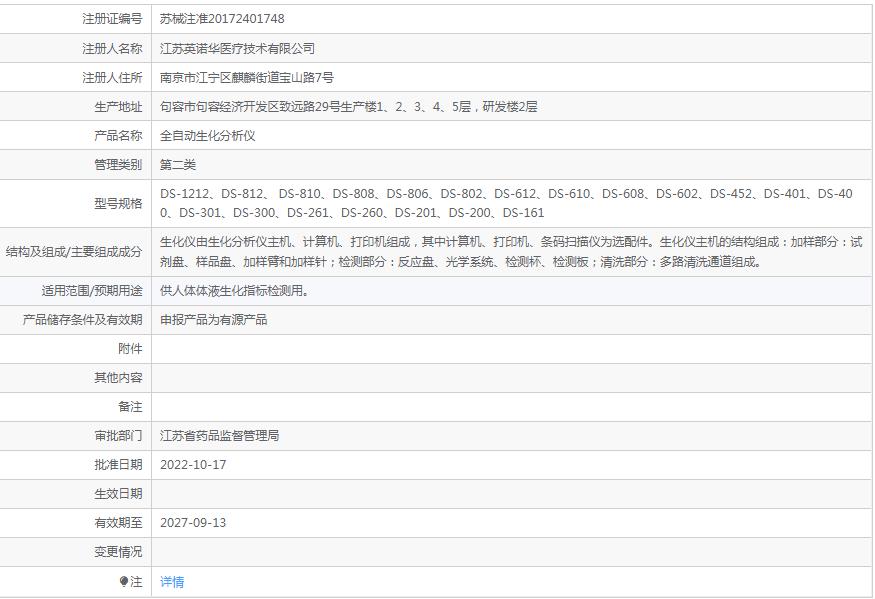The image size is (875, 599).
Task: Click the 产品储存条件及有效期 label
Action: (x=83, y=320)
